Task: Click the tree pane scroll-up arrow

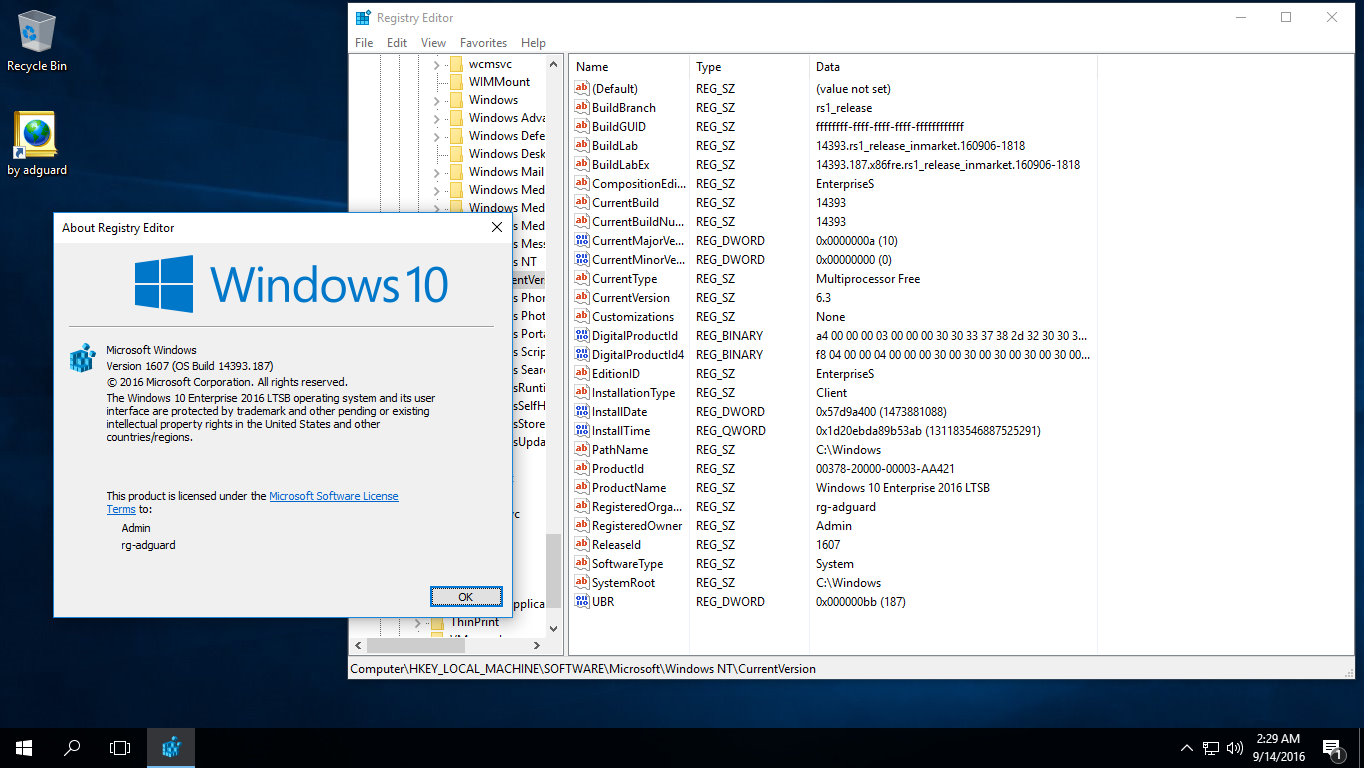Action: (553, 64)
